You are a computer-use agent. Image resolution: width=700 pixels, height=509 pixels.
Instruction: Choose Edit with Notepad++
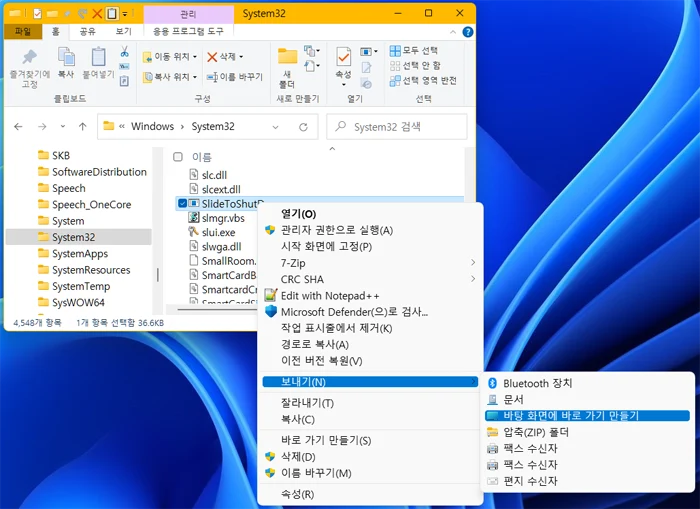(x=371, y=296)
